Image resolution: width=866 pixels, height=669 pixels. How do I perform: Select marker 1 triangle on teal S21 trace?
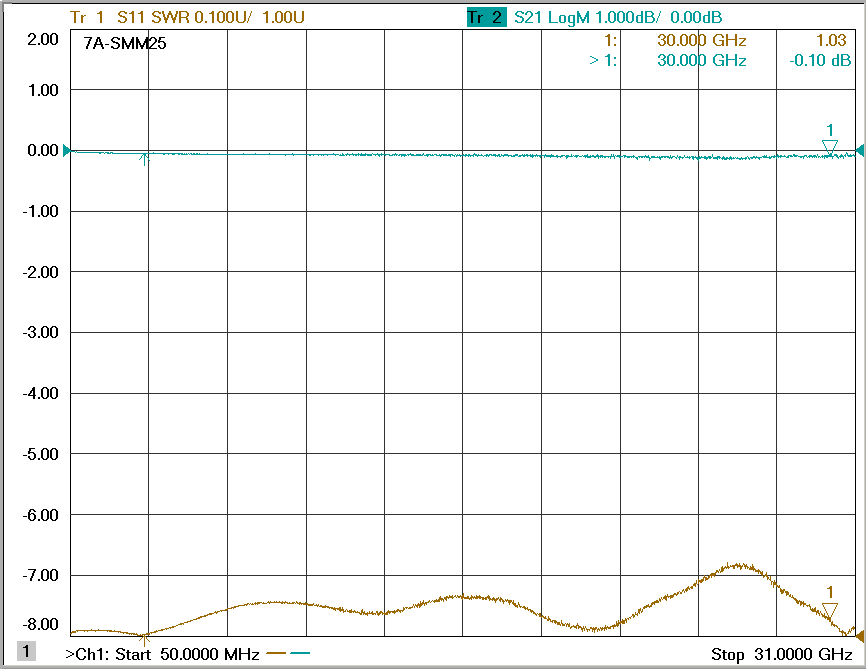[829, 148]
